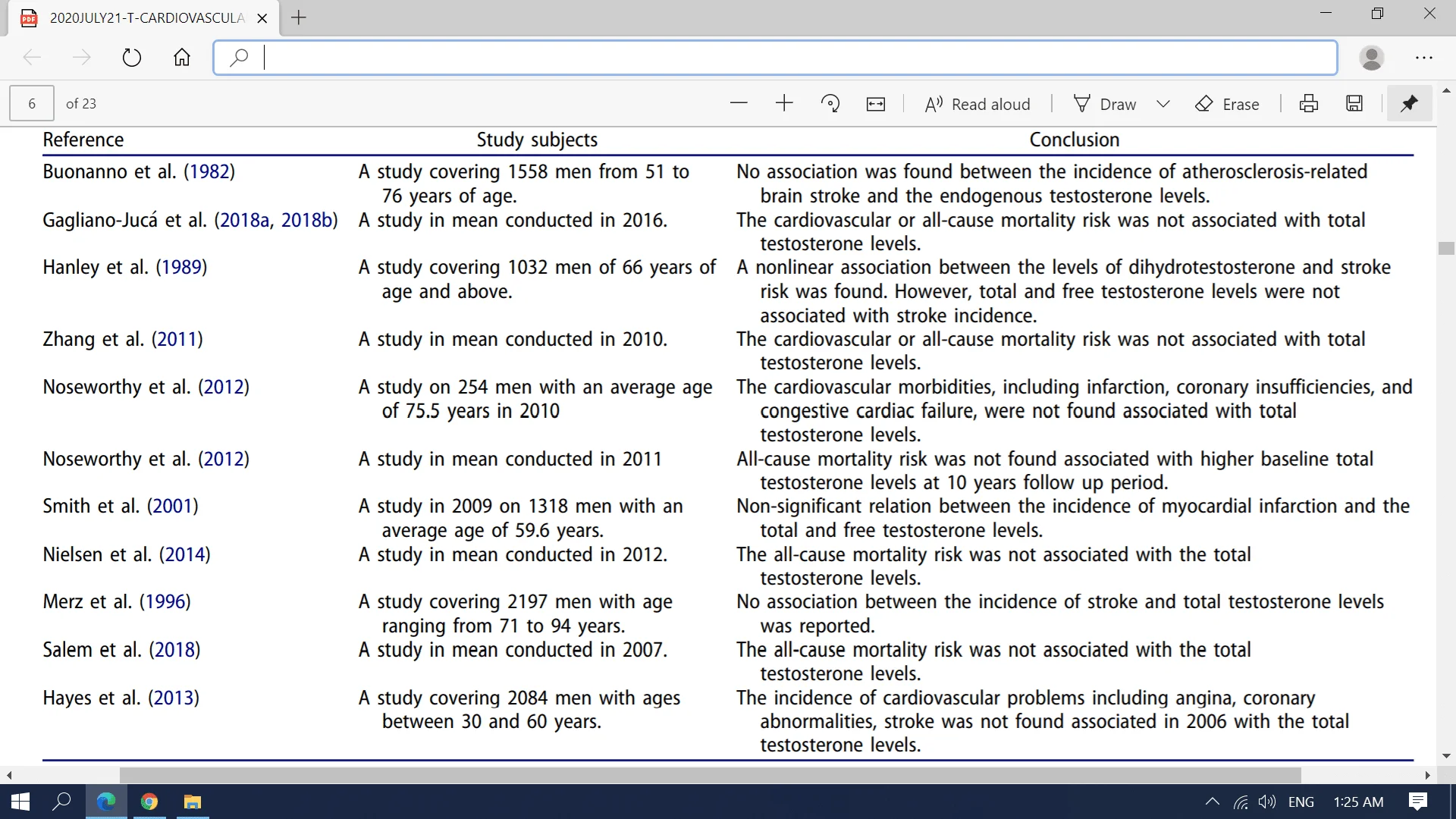Click the page number field

[x=32, y=104]
